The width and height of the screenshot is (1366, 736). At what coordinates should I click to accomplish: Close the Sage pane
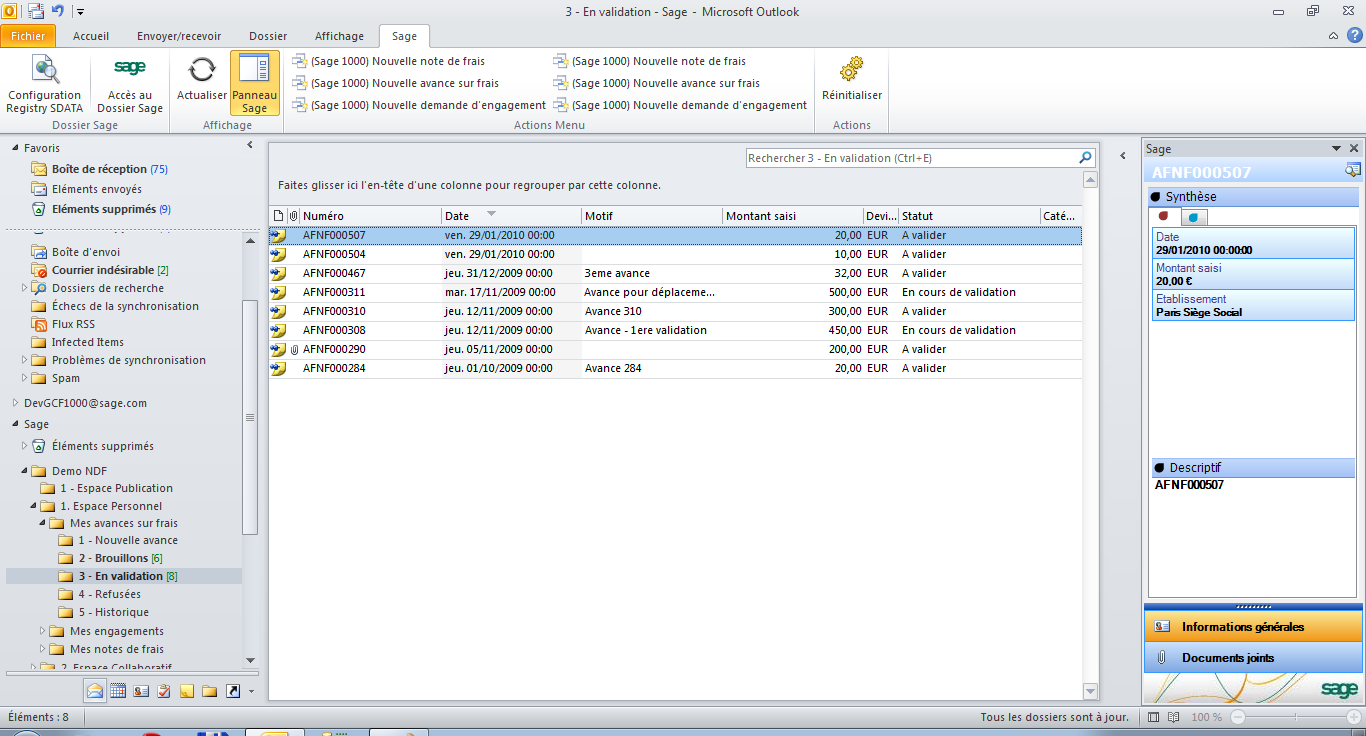click(1354, 148)
